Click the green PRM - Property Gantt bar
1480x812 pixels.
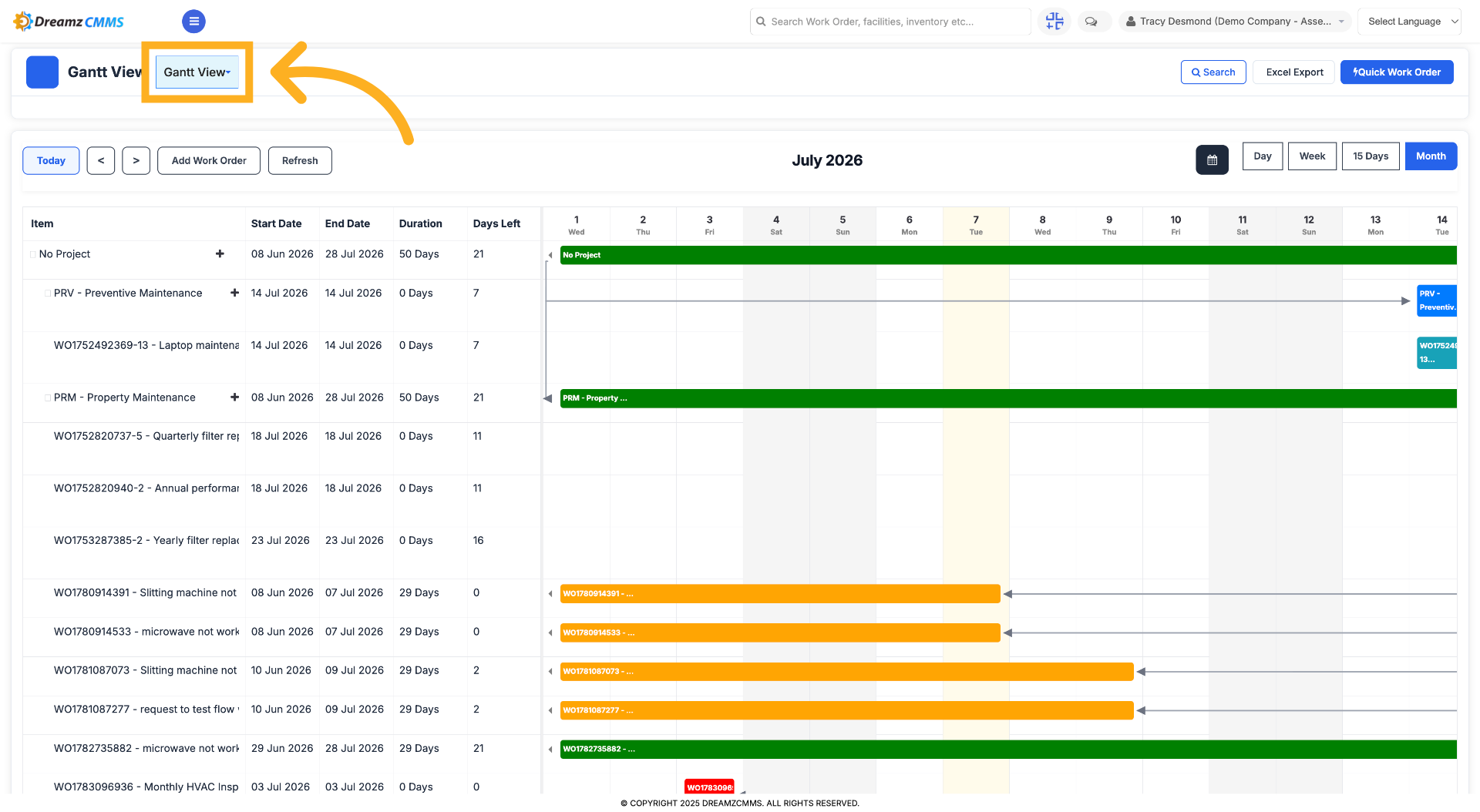(1008, 398)
